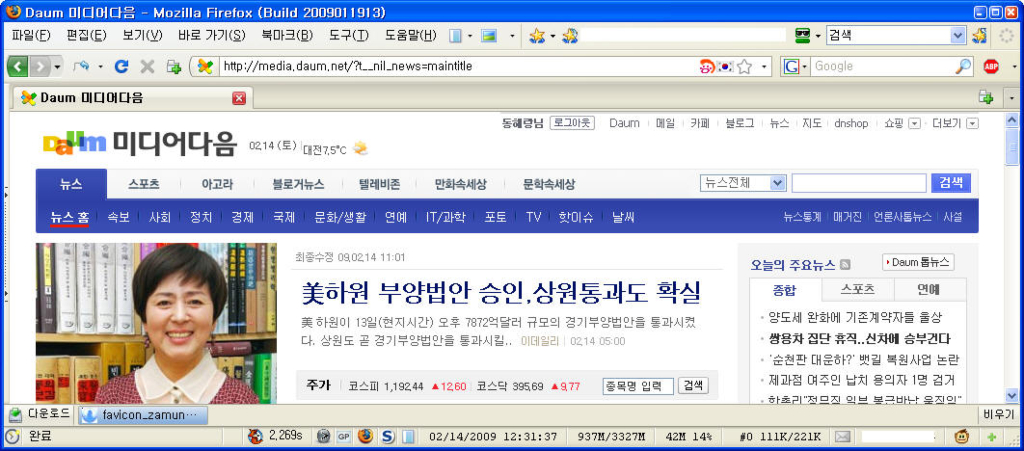Click the star-with-plus add bookmark icon
Screen dimensions: 1024x451
570,36
